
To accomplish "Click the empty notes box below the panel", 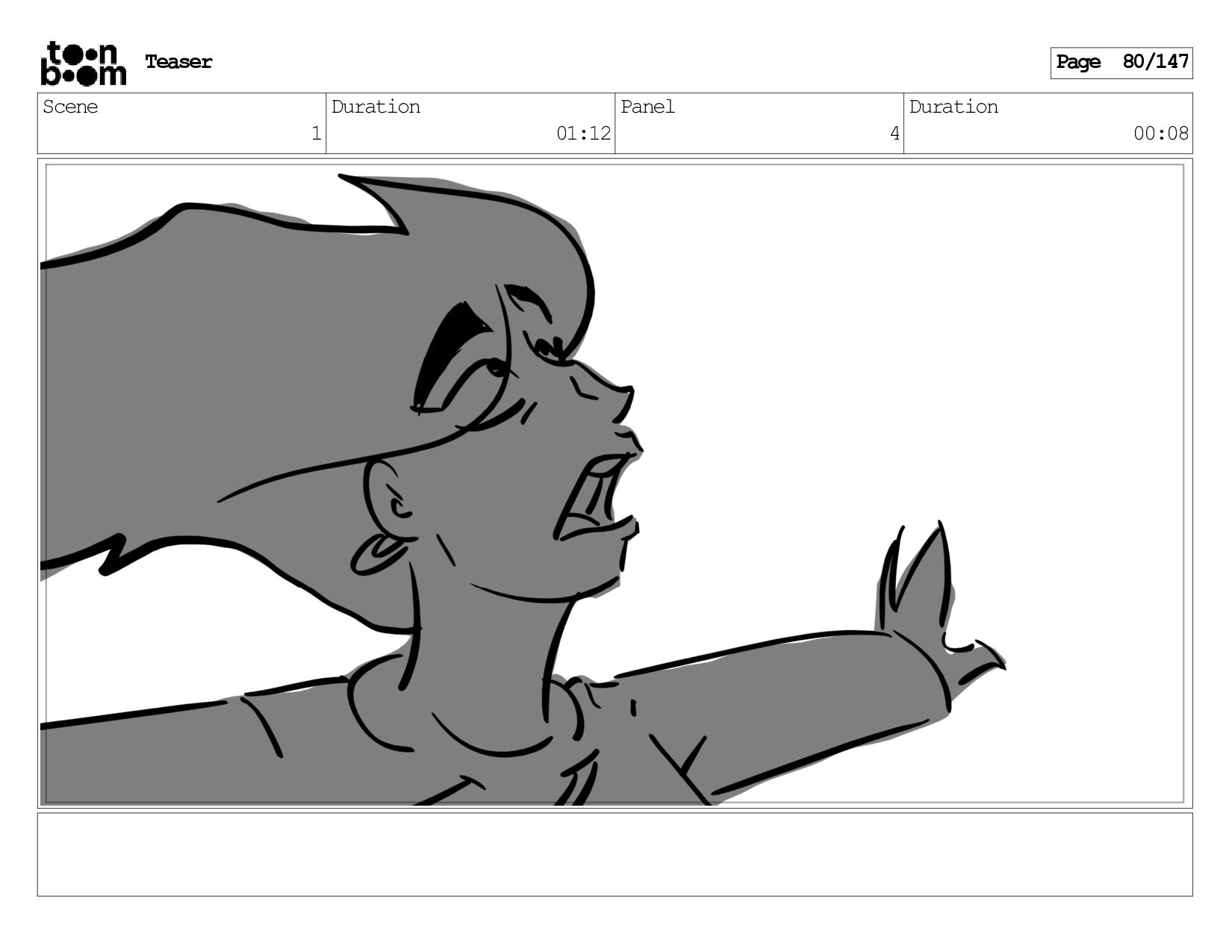I will point(615,854).
